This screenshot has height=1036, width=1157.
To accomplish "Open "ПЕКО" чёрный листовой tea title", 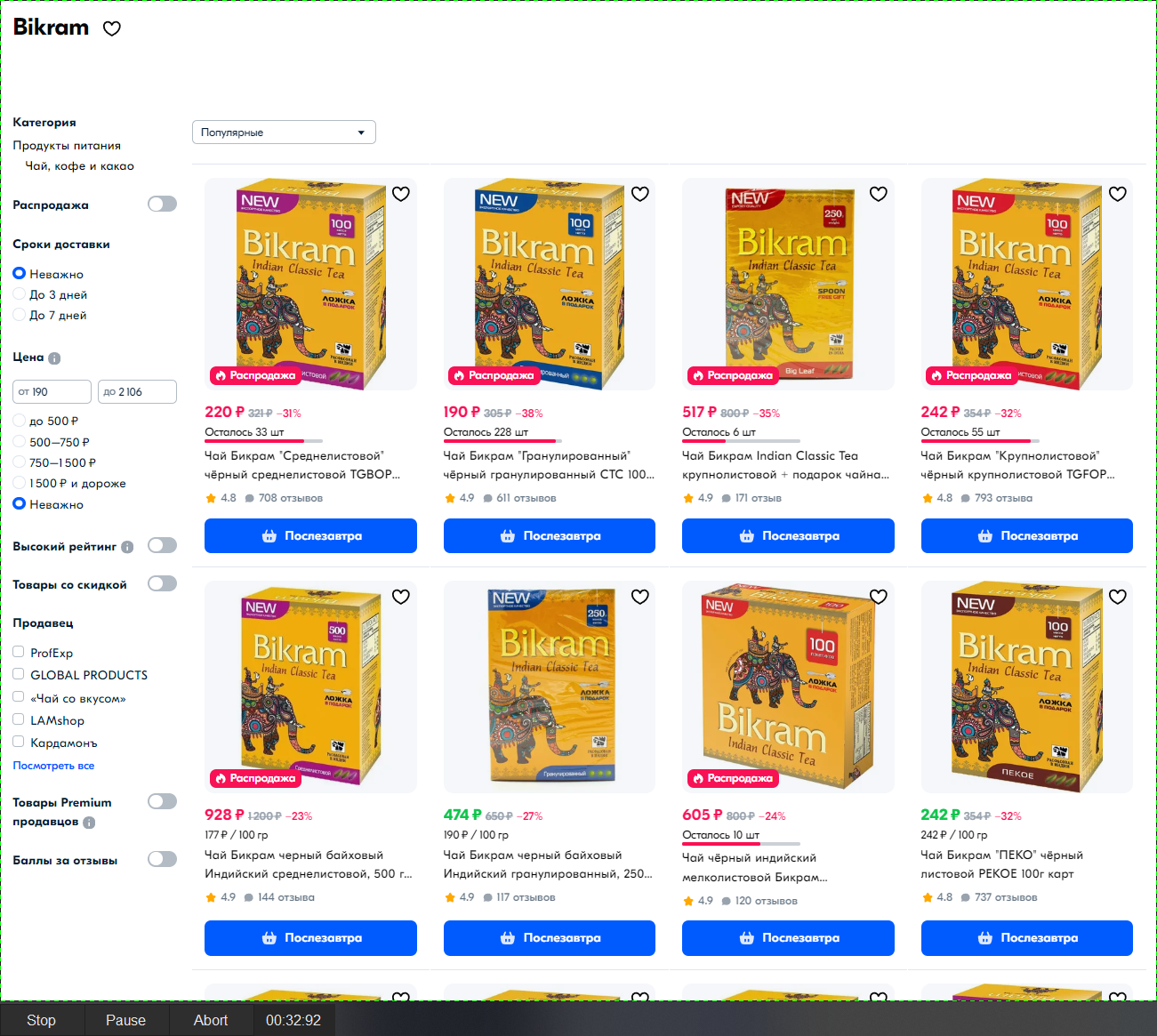I will tap(1002, 864).
